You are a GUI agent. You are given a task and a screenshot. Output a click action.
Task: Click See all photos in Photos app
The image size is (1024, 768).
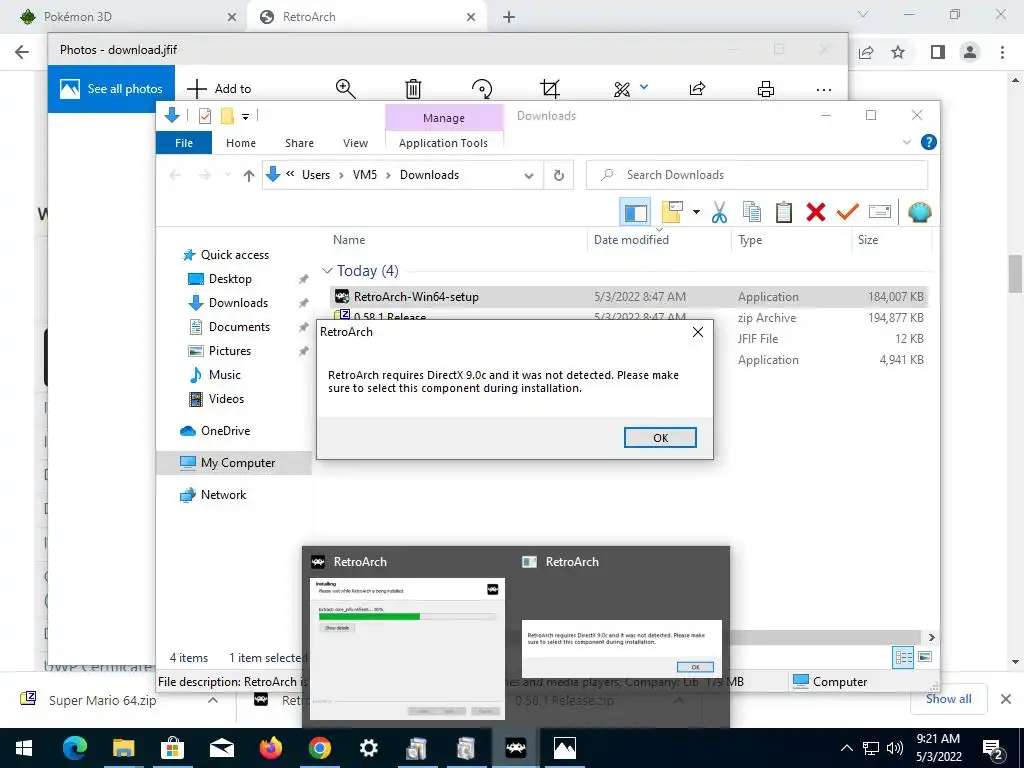pyautogui.click(x=111, y=89)
